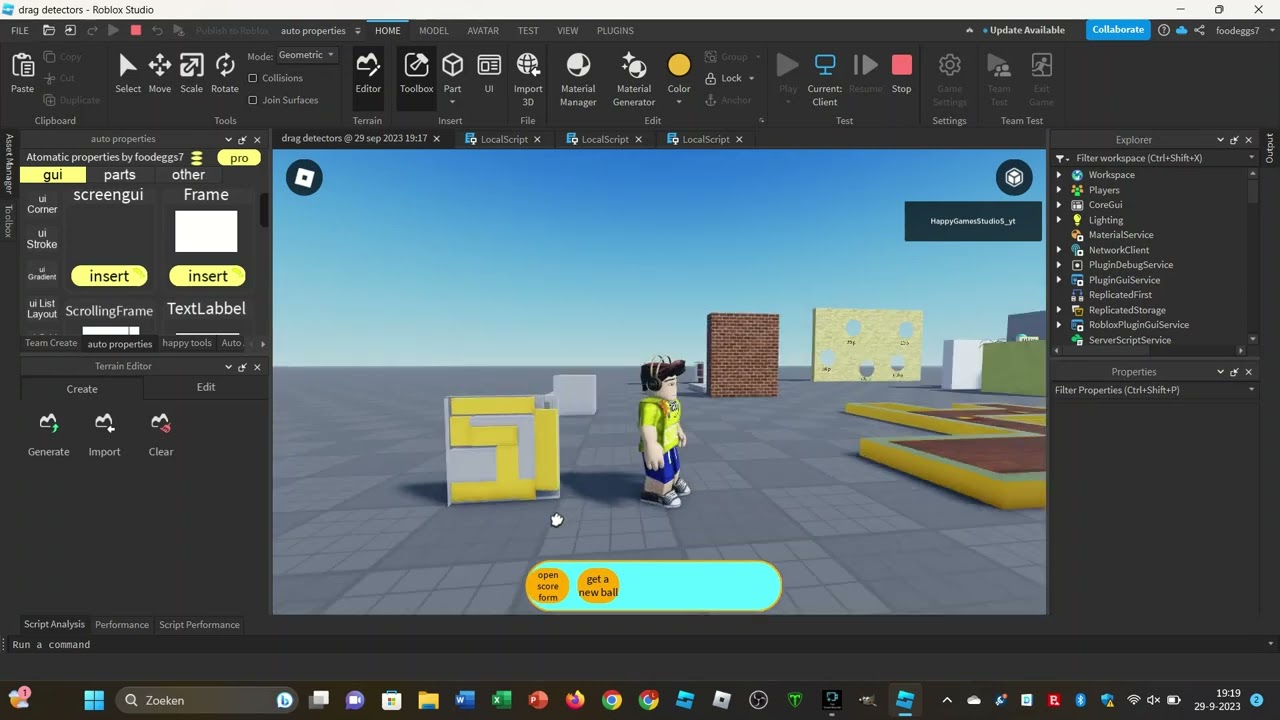Viewport: 1280px width, 720px height.
Task: Click the yellow 'pro' button
Action: (x=239, y=158)
